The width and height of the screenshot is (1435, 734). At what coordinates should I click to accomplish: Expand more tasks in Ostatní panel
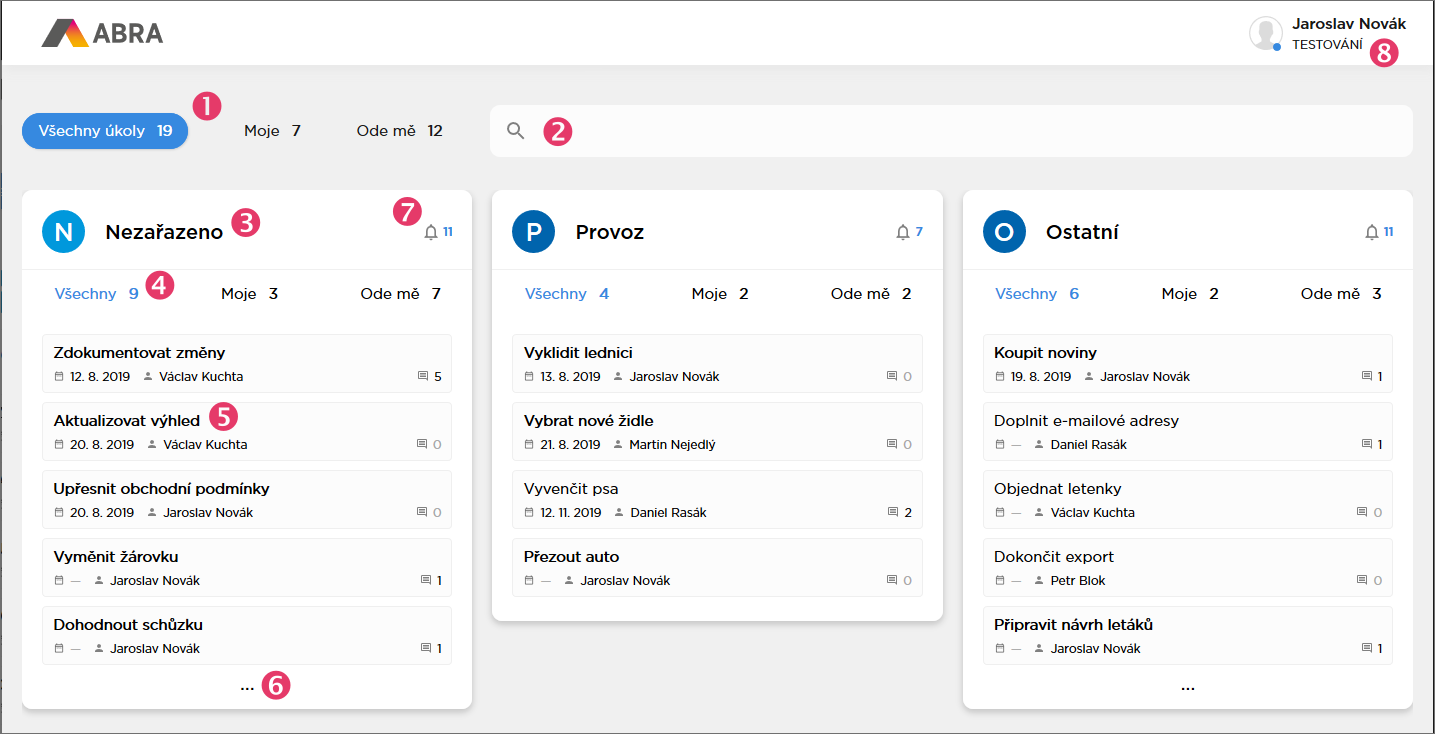coord(1187,687)
